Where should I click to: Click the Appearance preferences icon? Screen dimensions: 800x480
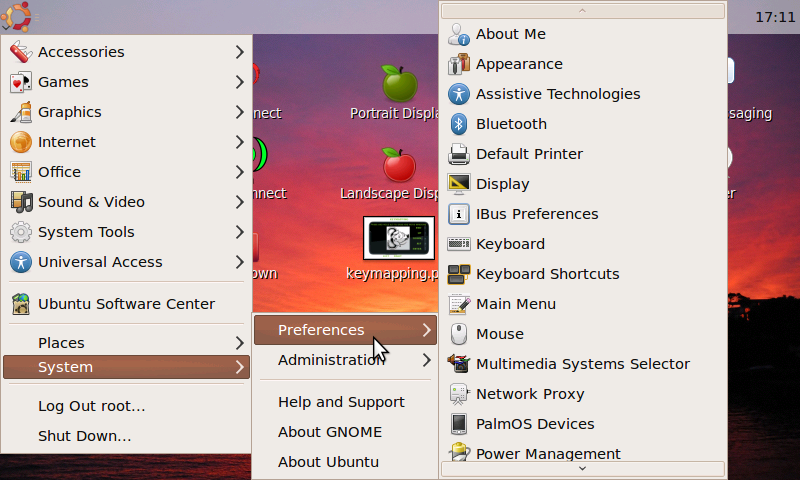(459, 64)
